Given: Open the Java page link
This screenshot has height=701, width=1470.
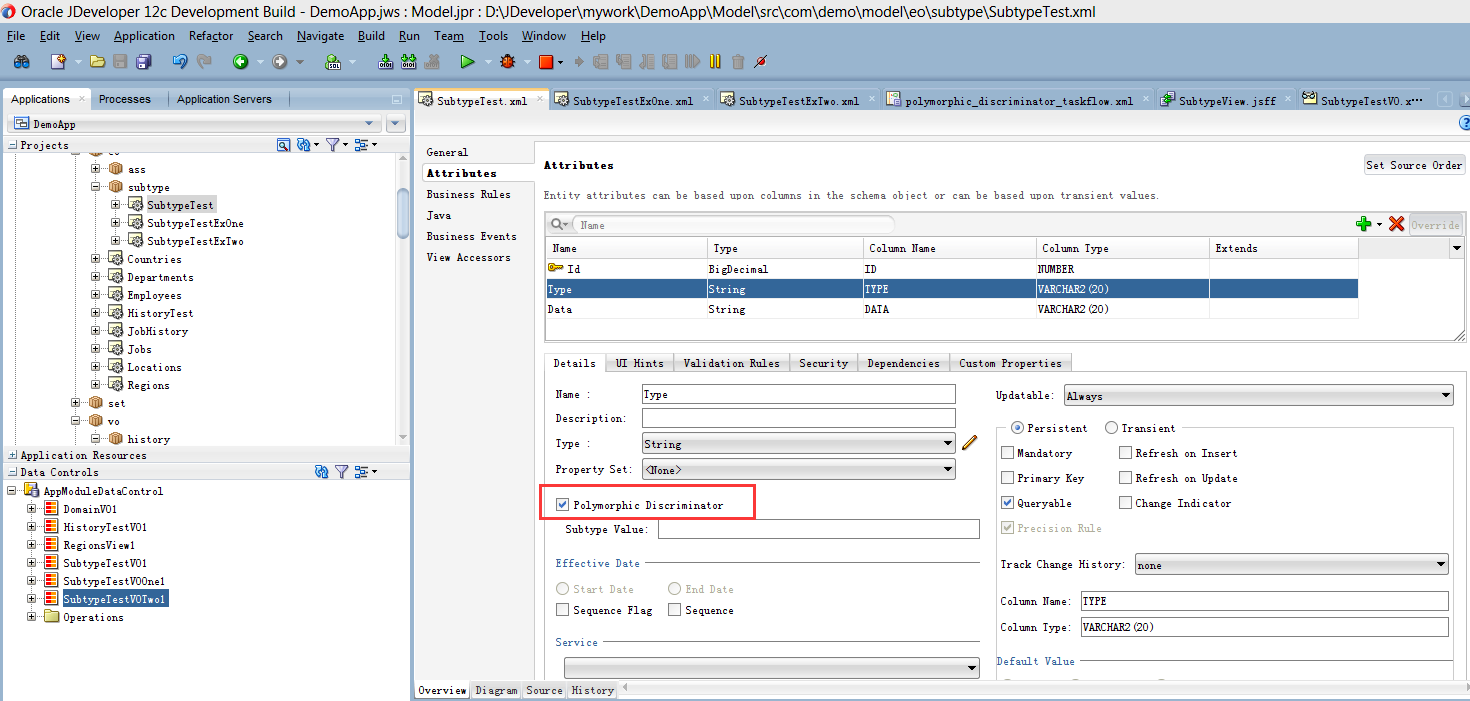Looking at the screenshot, I should pyautogui.click(x=439, y=215).
